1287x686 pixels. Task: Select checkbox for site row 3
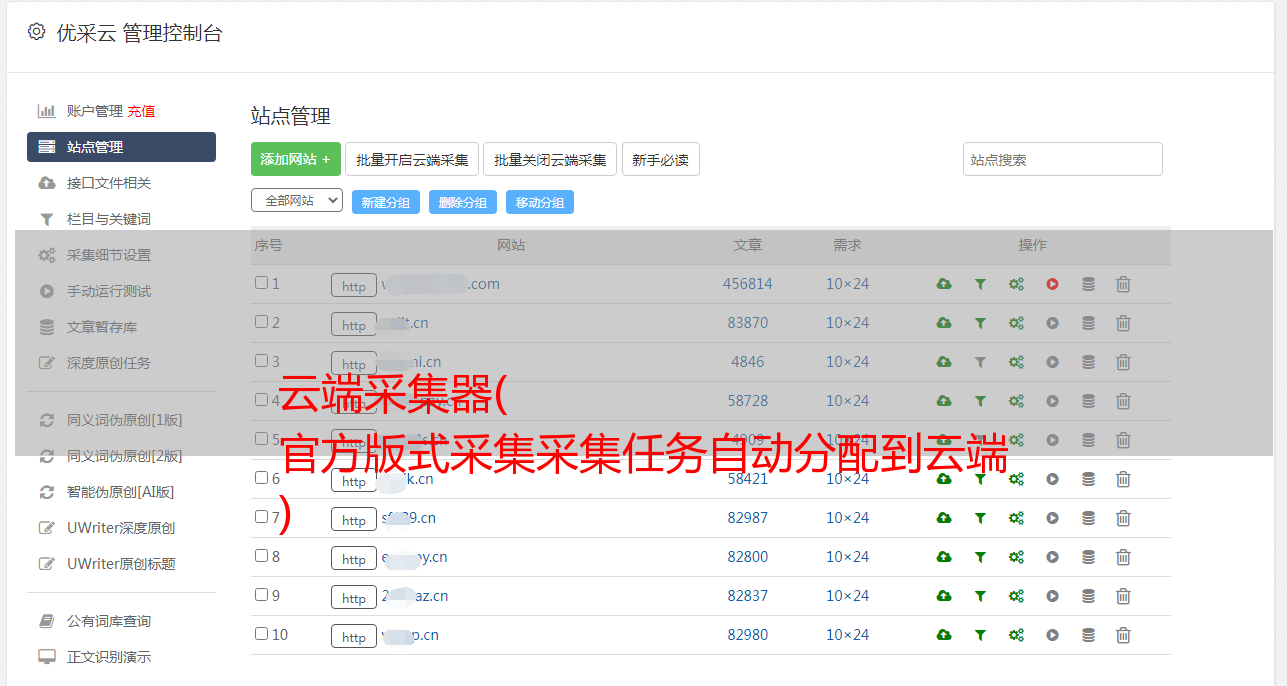pyautogui.click(x=261, y=361)
